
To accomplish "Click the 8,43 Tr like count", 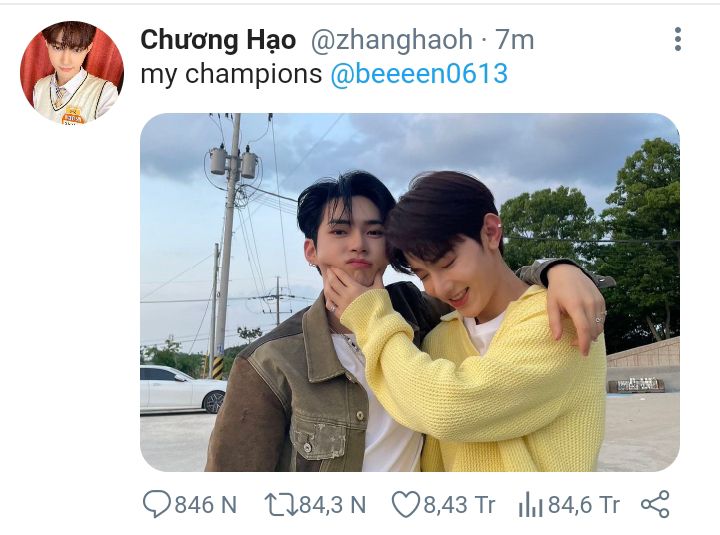I will (x=459, y=505).
